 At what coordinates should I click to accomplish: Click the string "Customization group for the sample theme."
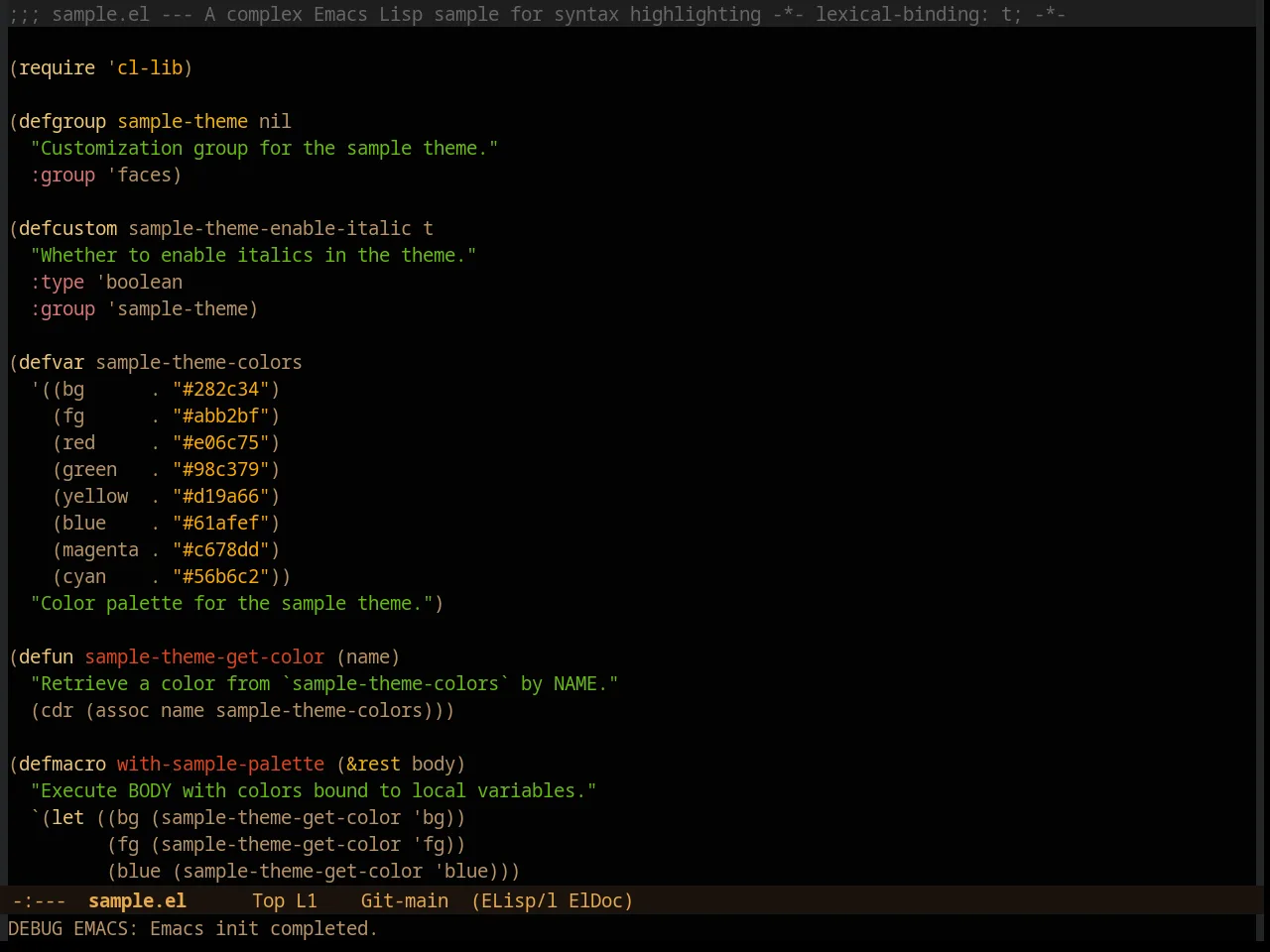click(264, 148)
